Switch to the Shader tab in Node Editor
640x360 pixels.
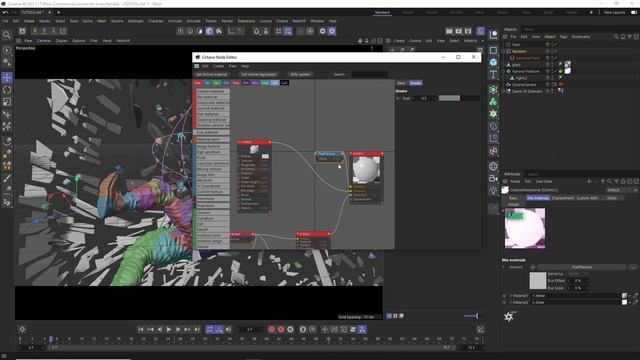[x=416, y=83]
